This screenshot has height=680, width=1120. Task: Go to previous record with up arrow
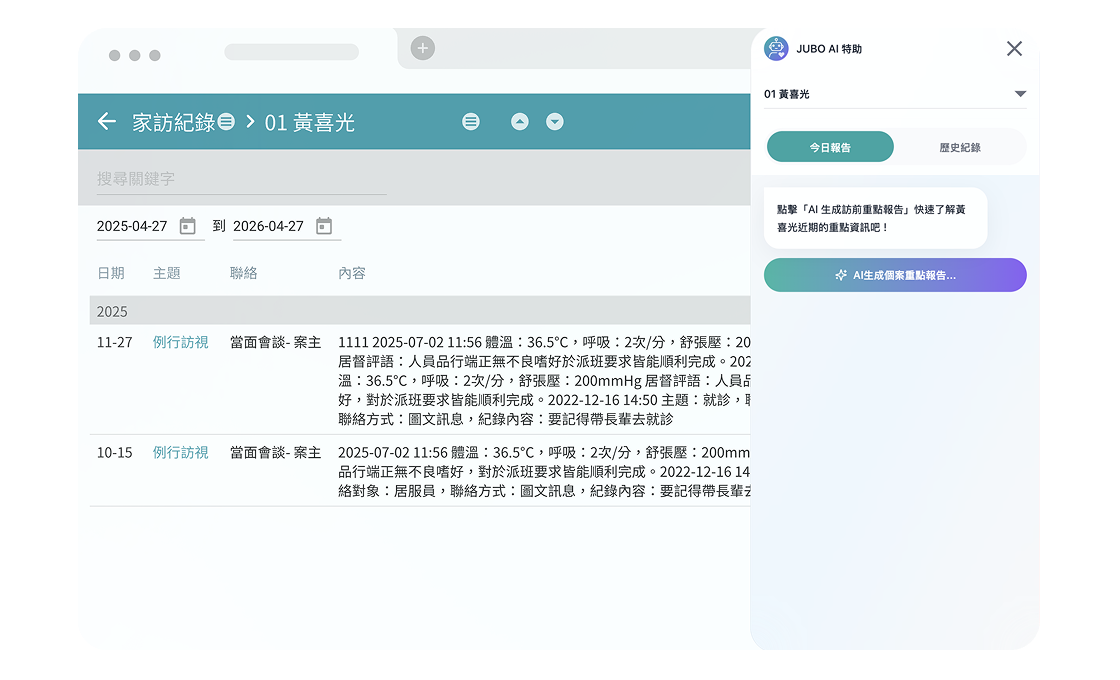520,121
